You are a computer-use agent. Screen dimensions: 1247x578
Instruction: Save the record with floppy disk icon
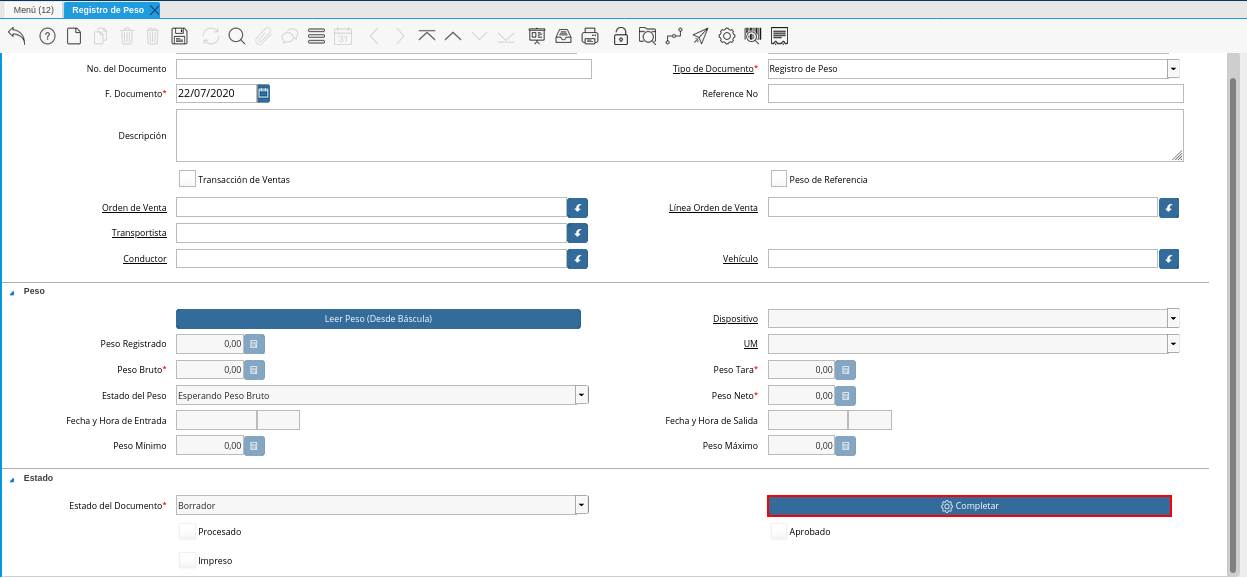click(x=180, y=37)
